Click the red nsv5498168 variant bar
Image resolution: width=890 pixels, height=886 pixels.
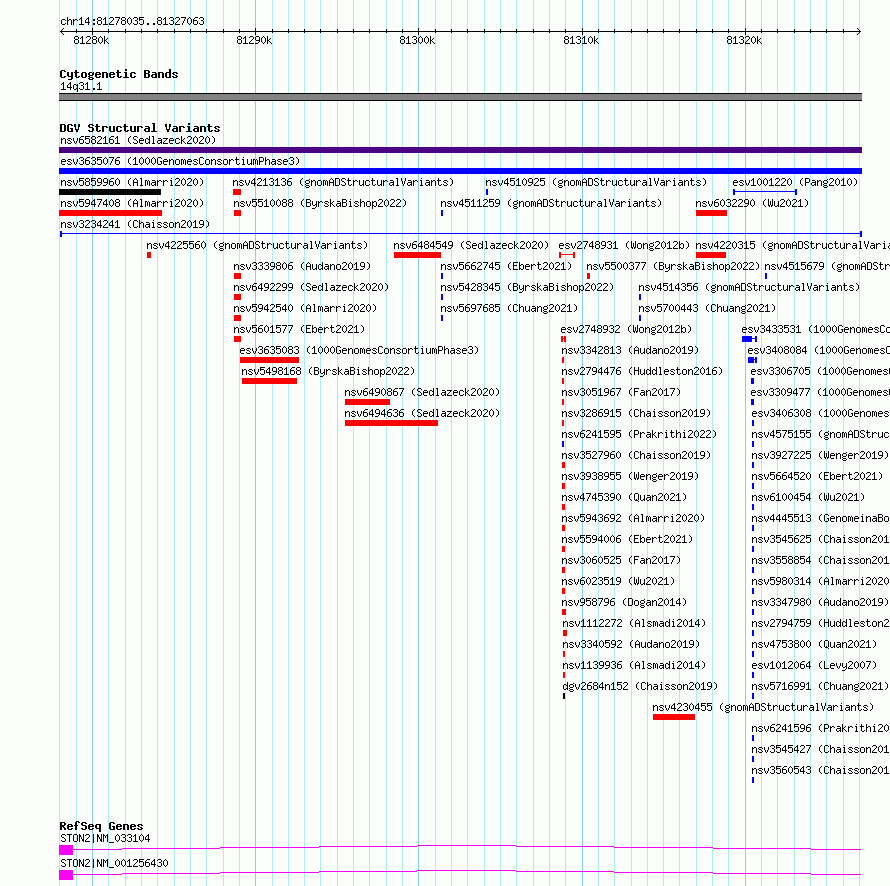(270, 381)
